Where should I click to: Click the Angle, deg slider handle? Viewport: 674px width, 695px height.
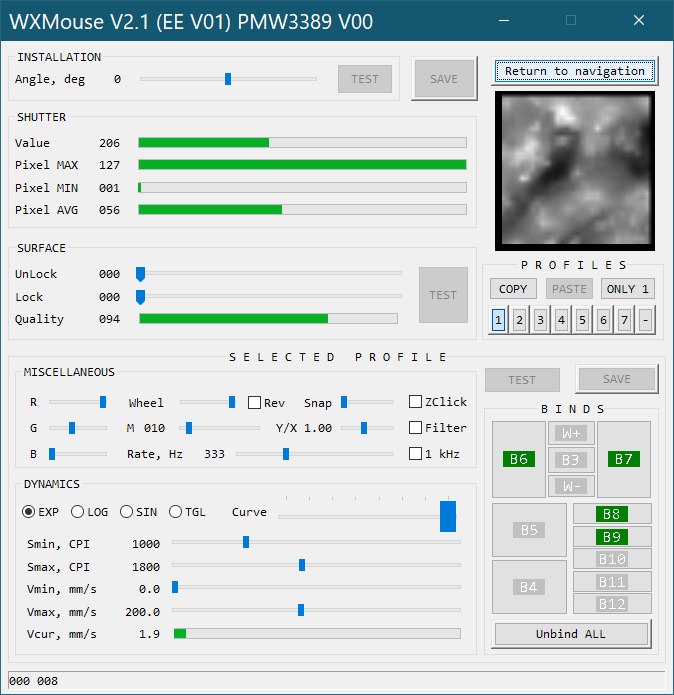click(228, 79)
